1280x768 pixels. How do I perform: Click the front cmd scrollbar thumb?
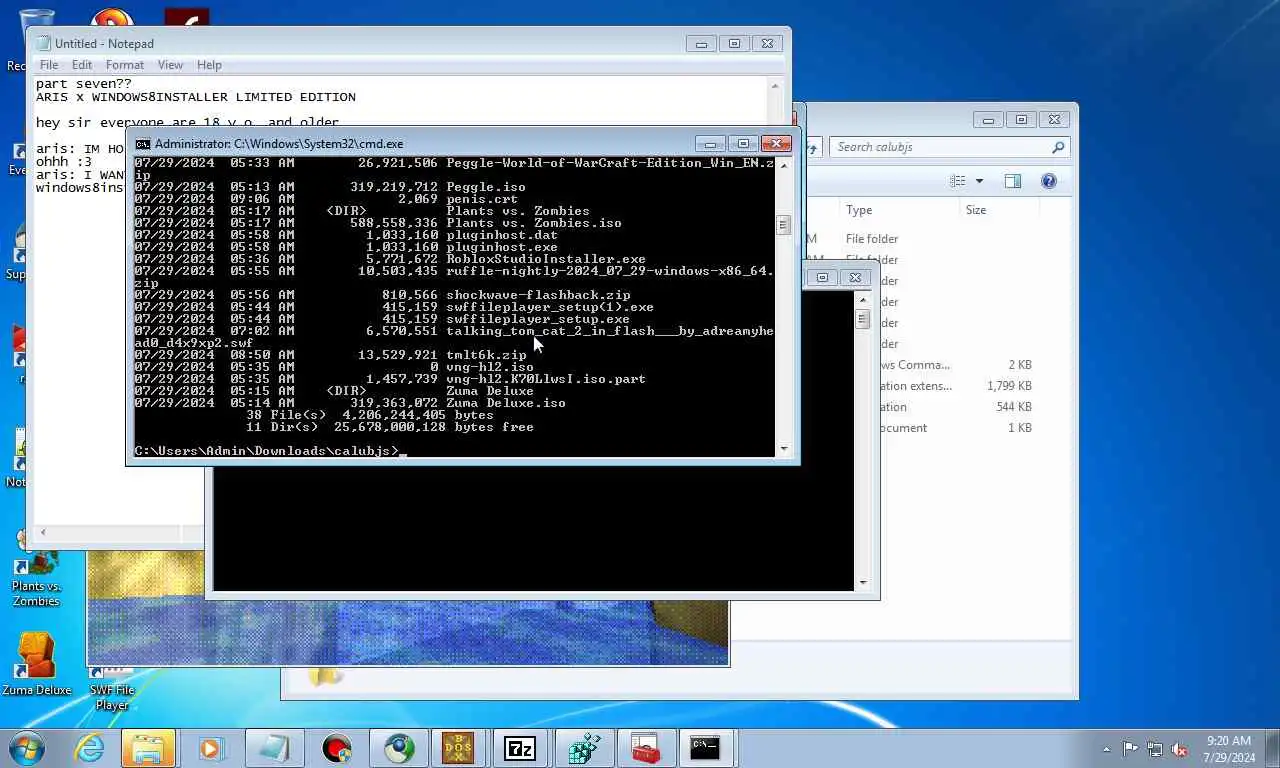(783, 225)
